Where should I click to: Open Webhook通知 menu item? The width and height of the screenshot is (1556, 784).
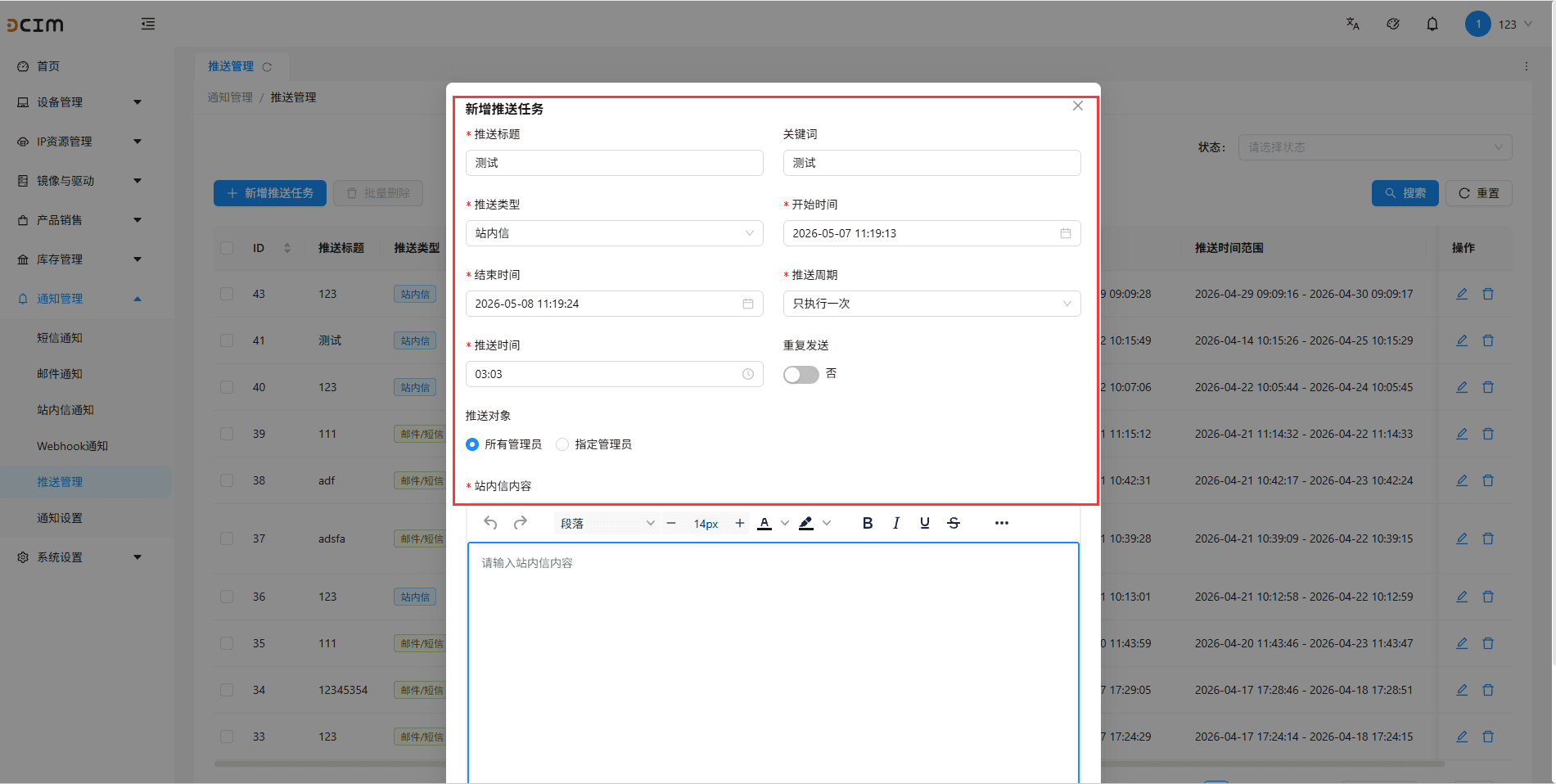(x=72, y=446)
